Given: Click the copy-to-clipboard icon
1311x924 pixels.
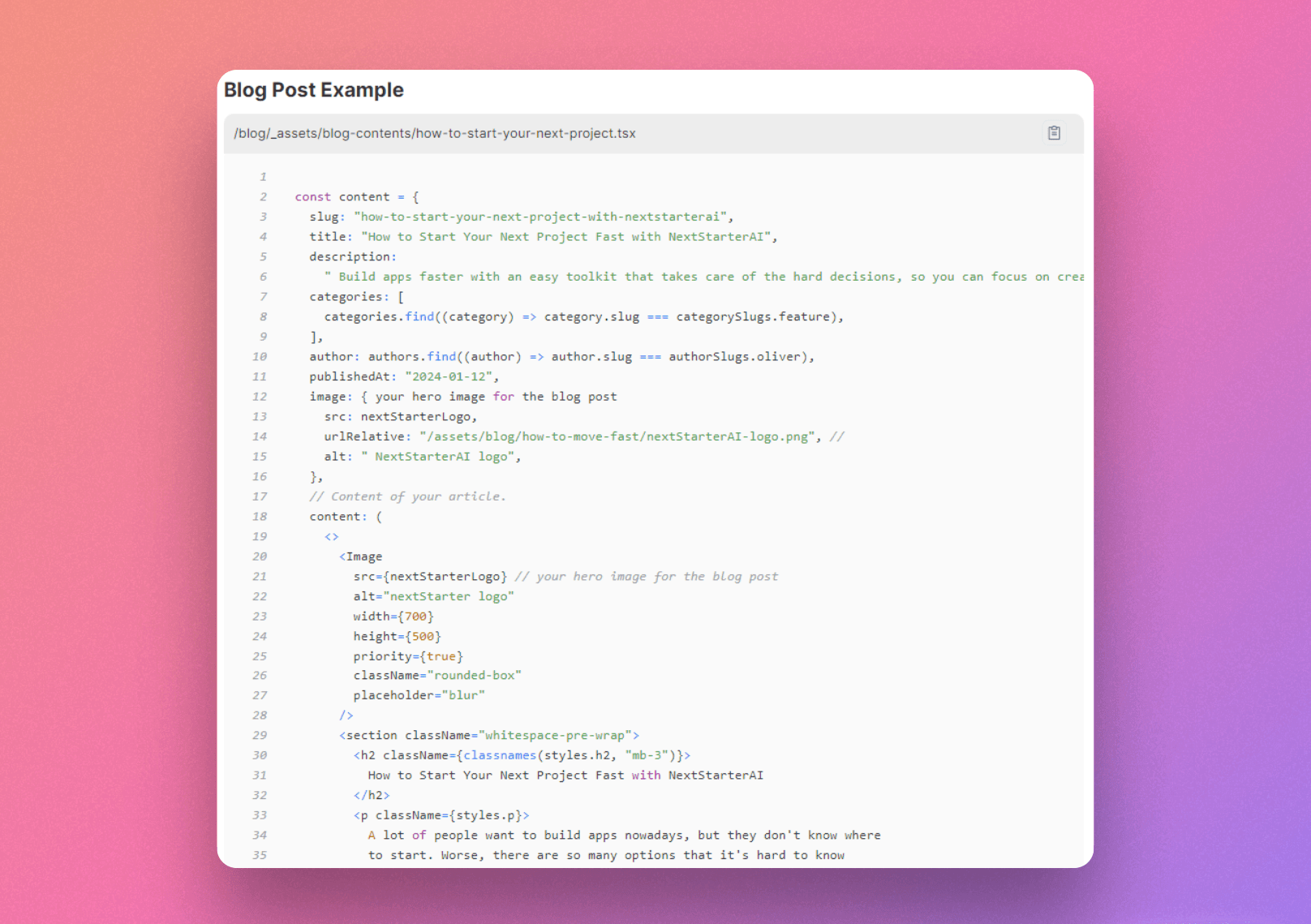Looking at the screenshot, I should pos(1054,133).
